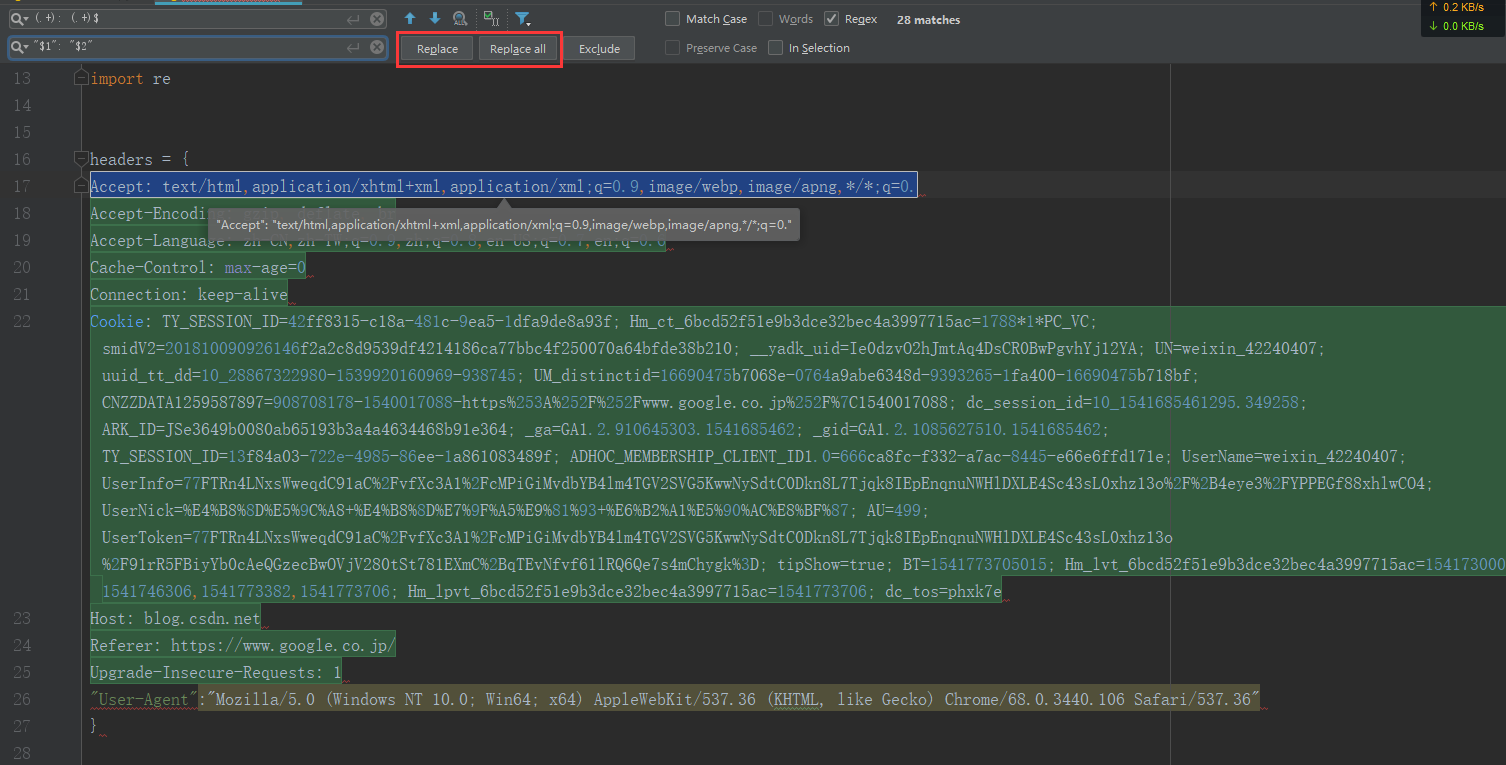The width and height of the screenshot is (1506, 765).
Task: Open replace history via the magnifier dropdown arrow
Action: point(24,47)
